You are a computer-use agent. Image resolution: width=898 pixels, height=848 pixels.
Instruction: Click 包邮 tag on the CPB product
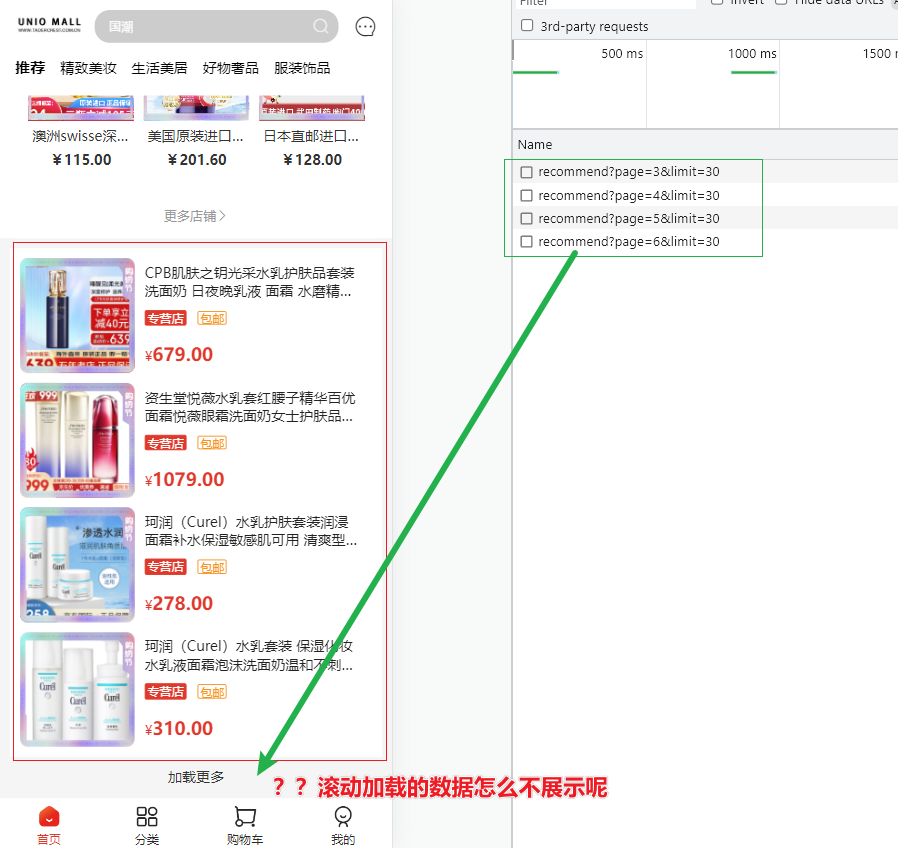(212, 318)
